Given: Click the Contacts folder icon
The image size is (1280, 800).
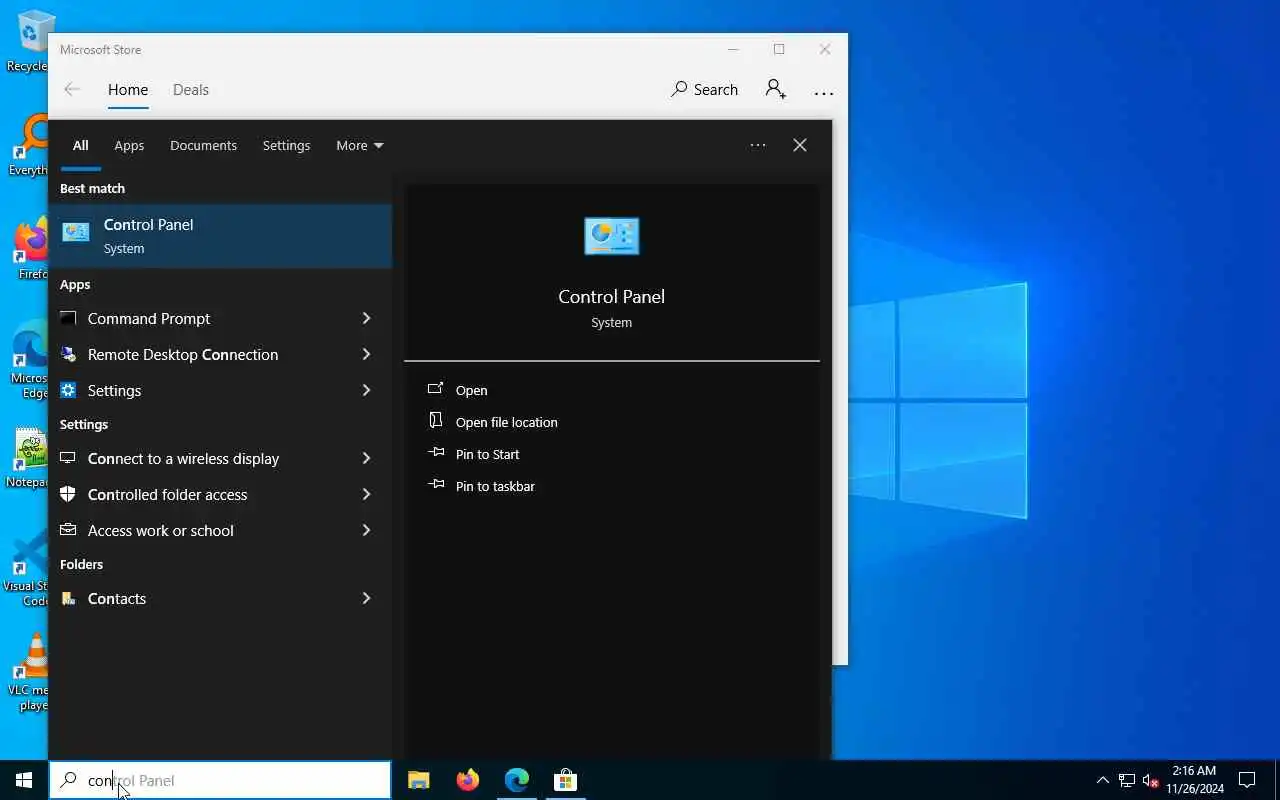Looking at the screenshot, I should click(x=68, y=598).
